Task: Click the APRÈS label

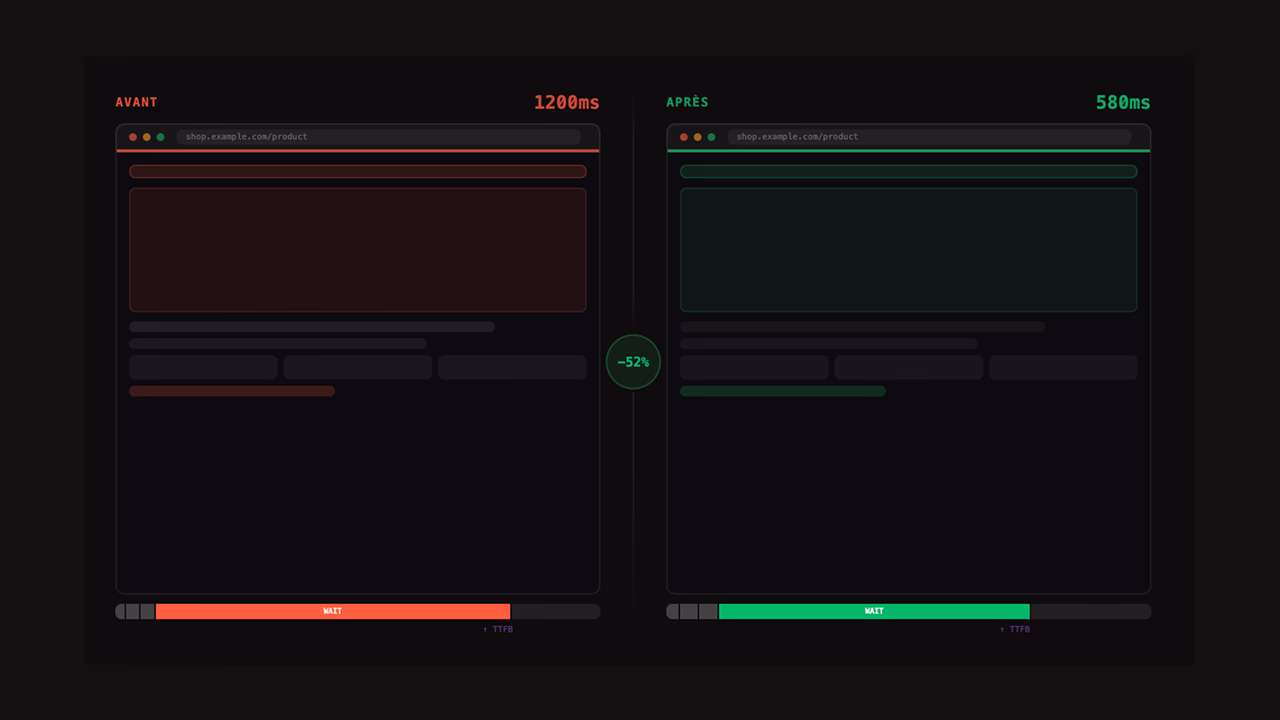Action: click(688, 102)
